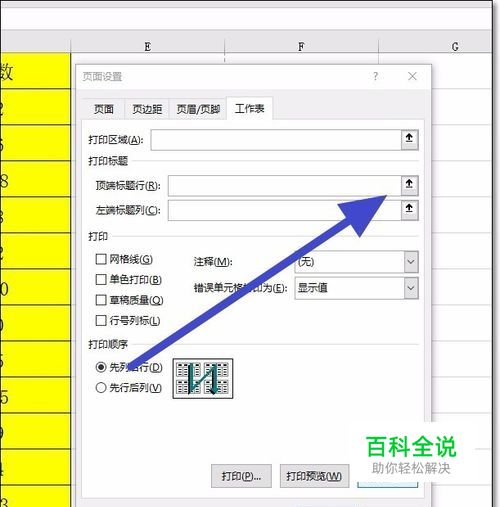Switch to the 页面 tab

pos(104,109)
